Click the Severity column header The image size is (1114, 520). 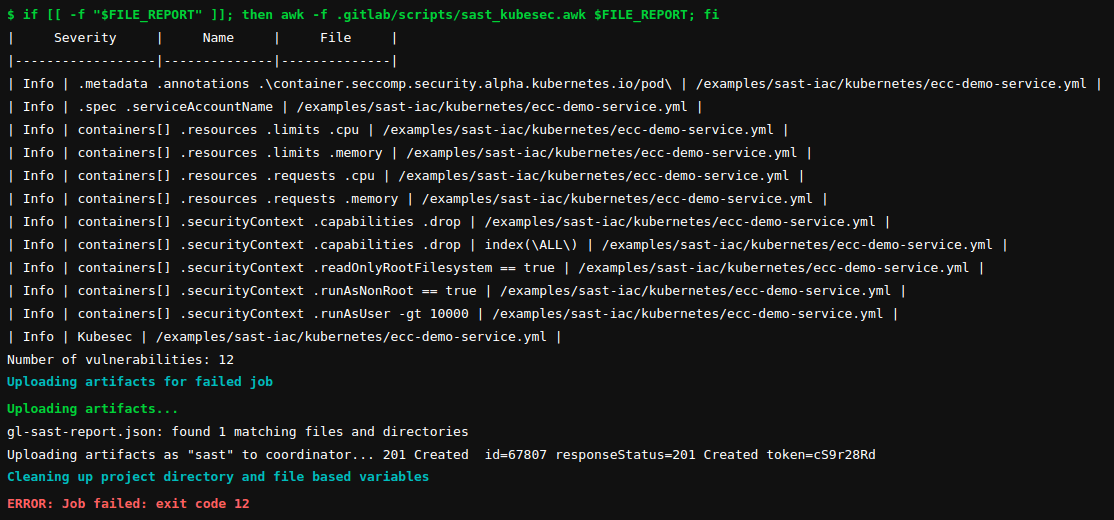point(85,38)
